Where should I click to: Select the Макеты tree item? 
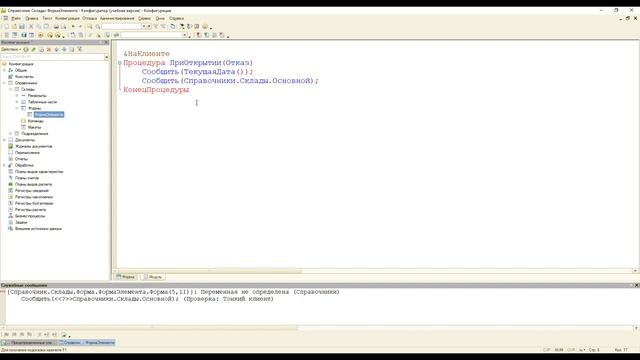pos(34,127)
